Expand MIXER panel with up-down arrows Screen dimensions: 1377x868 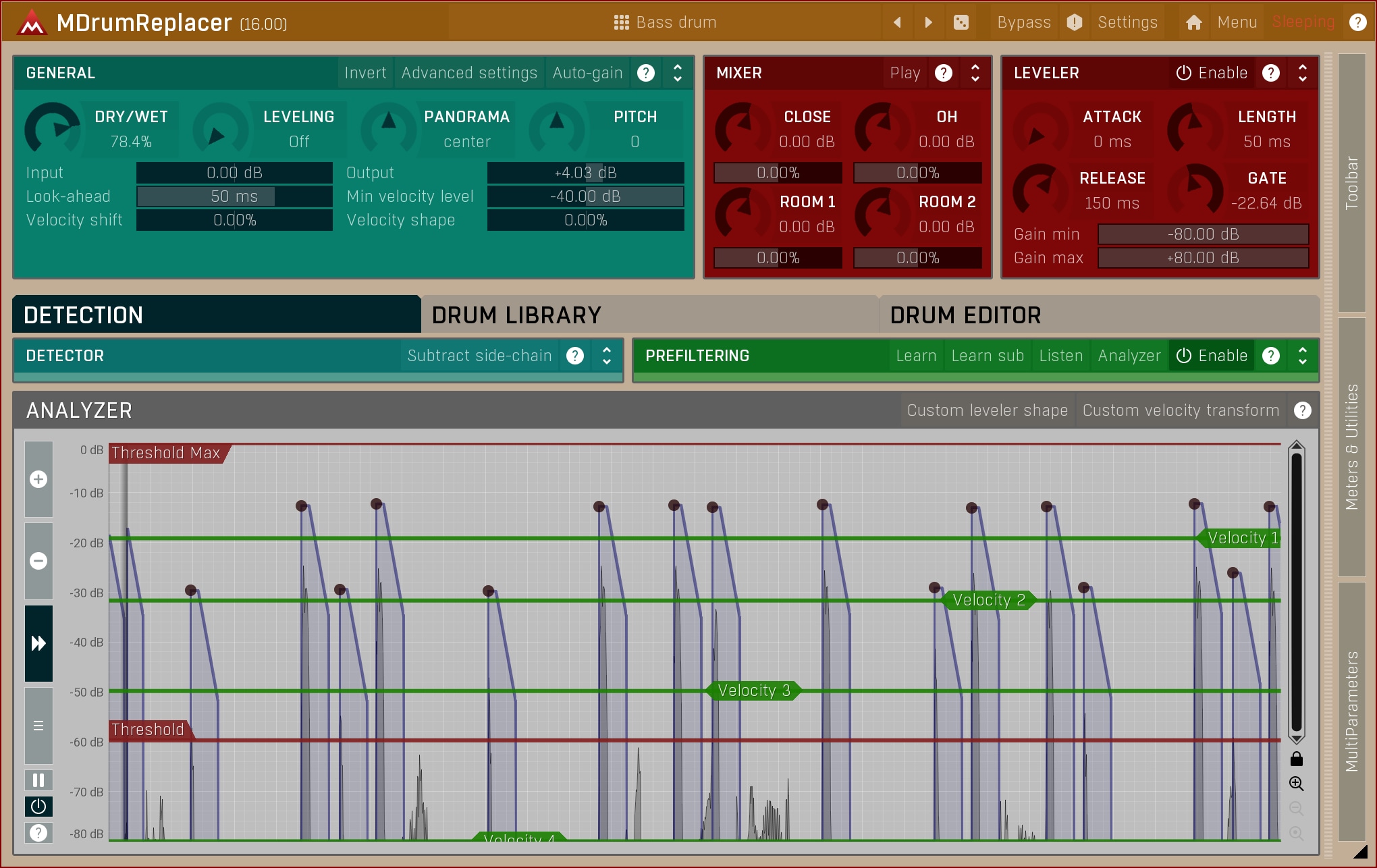(975, 73)
